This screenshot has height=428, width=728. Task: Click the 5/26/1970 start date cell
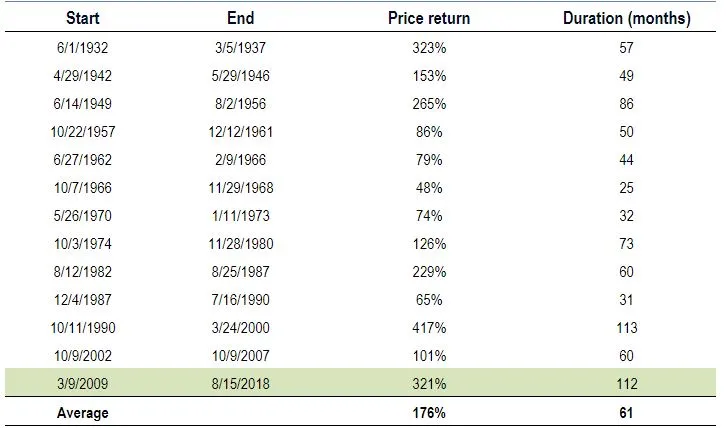[83, 216]
